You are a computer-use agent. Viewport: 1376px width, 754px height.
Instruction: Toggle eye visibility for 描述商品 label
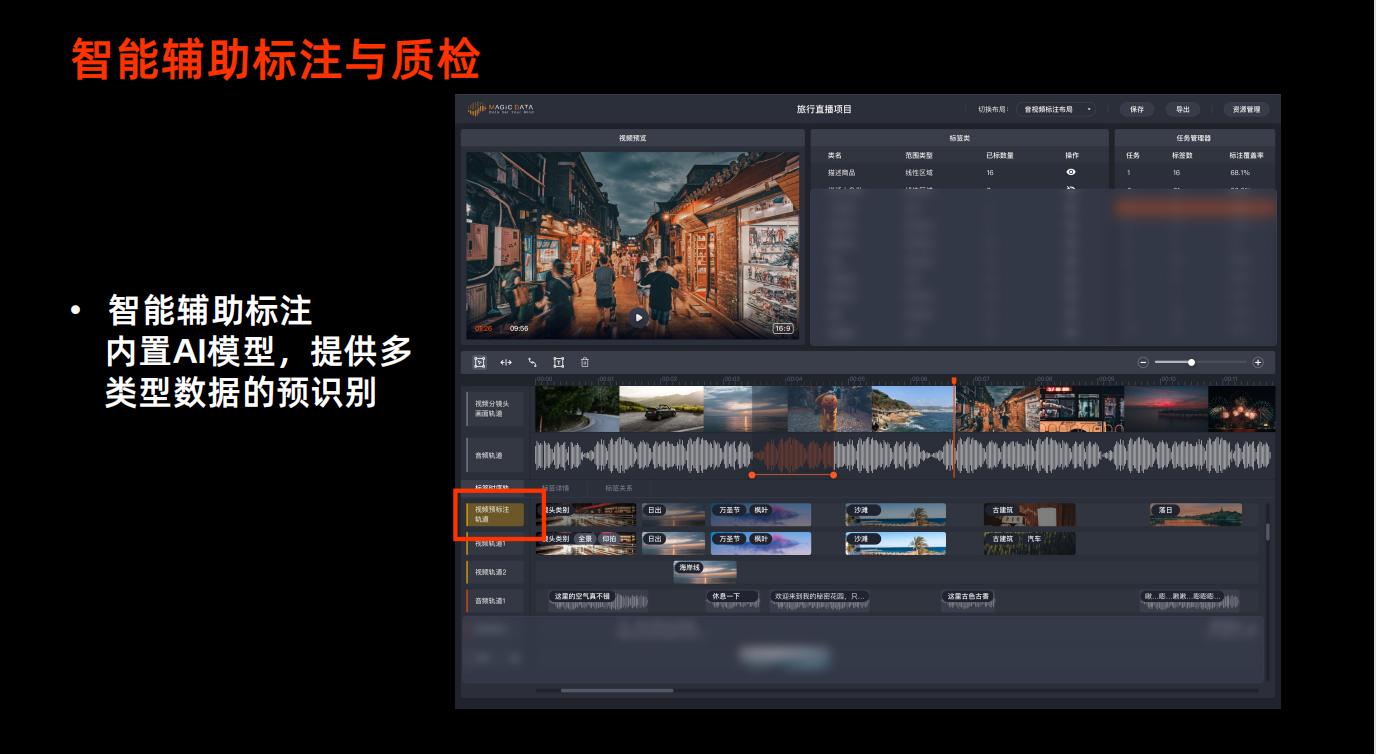tap(1071, 172)
